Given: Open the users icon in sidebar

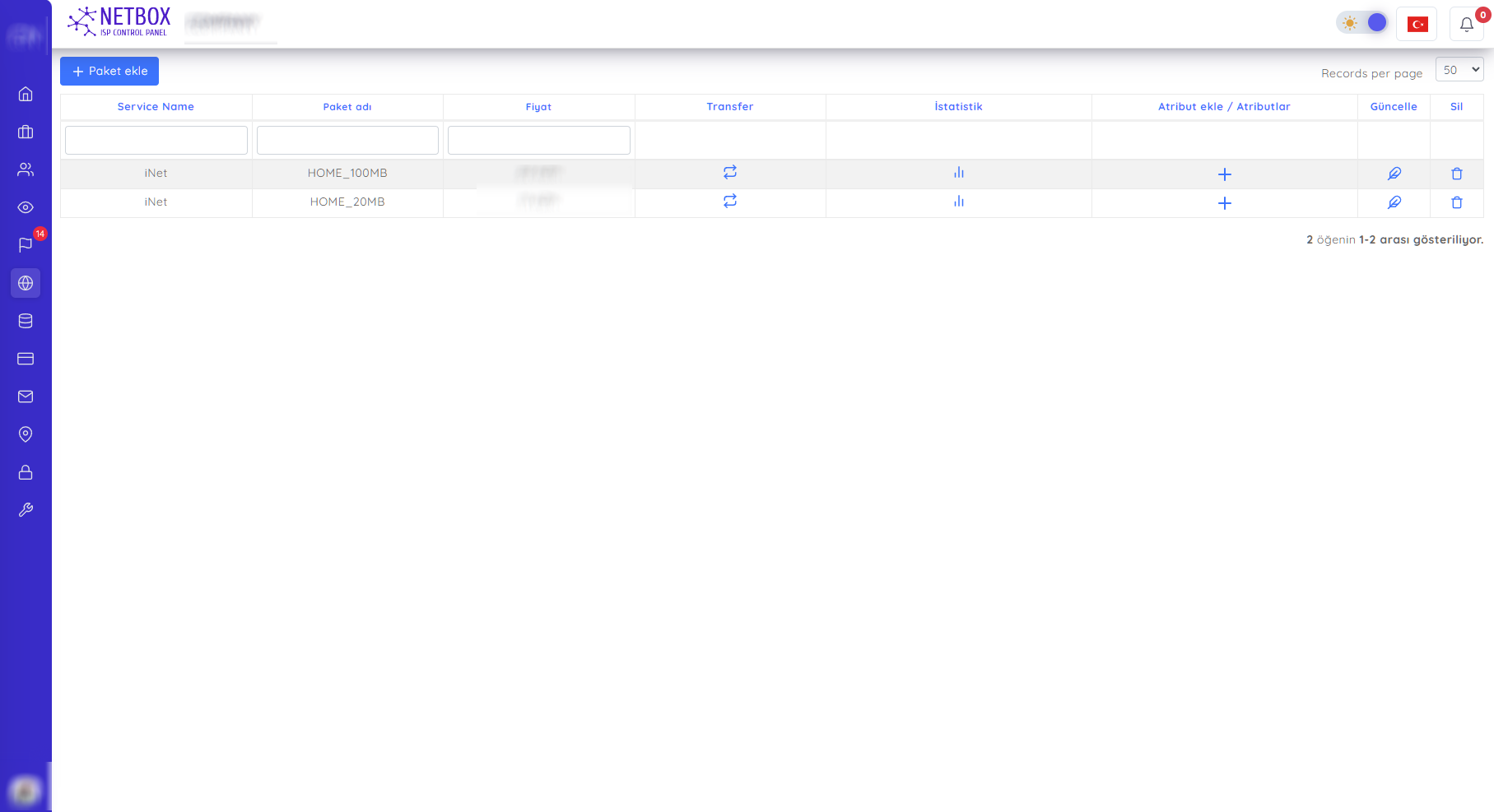Looking at the screenshot, I should click(26, 169).
